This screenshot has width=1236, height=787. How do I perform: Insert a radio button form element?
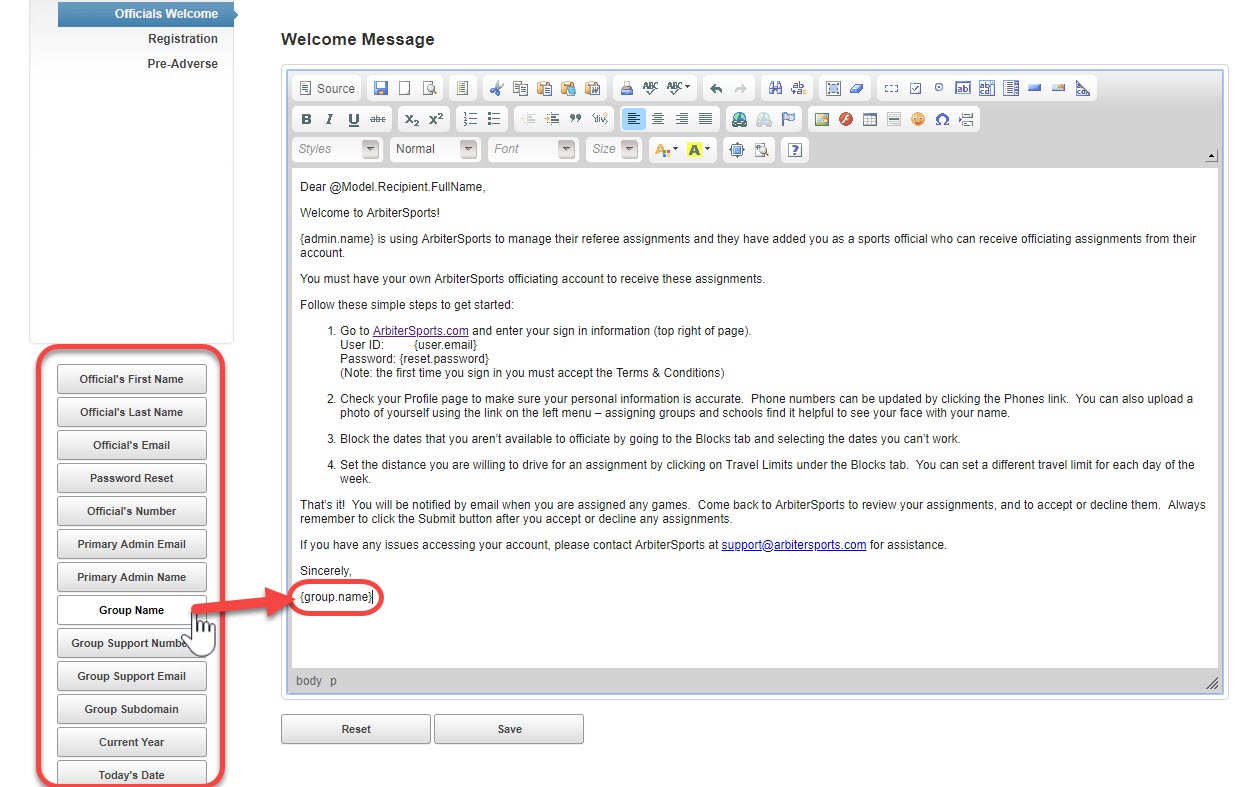coord(939,88)
